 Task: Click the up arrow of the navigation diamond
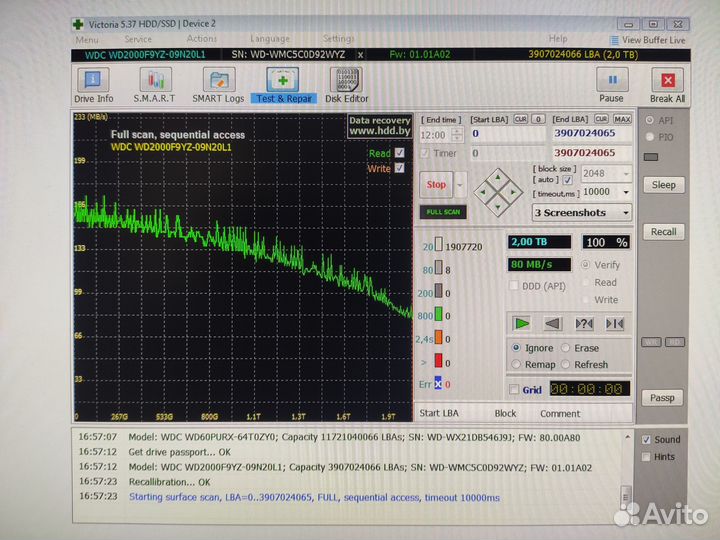click(498, 177)
